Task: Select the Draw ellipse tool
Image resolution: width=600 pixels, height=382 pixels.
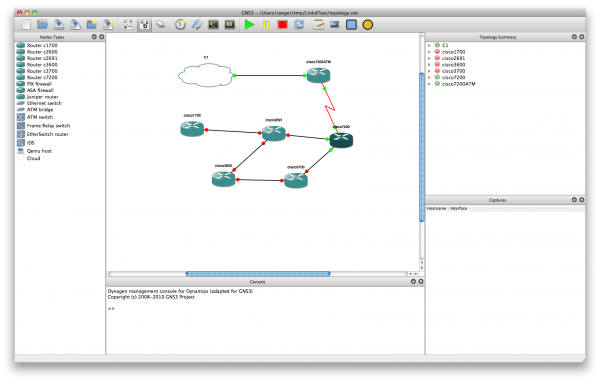Action: tap(368, 25)
